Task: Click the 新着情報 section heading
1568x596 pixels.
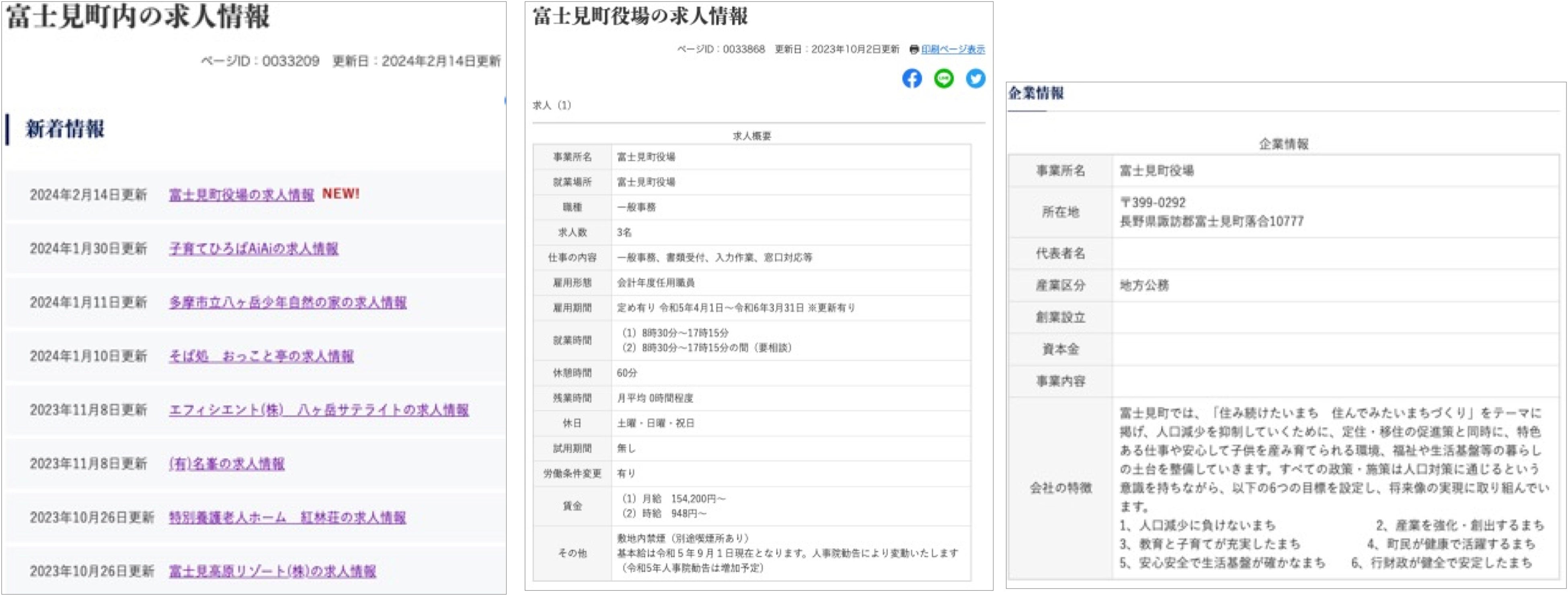Action: point(64,129)
